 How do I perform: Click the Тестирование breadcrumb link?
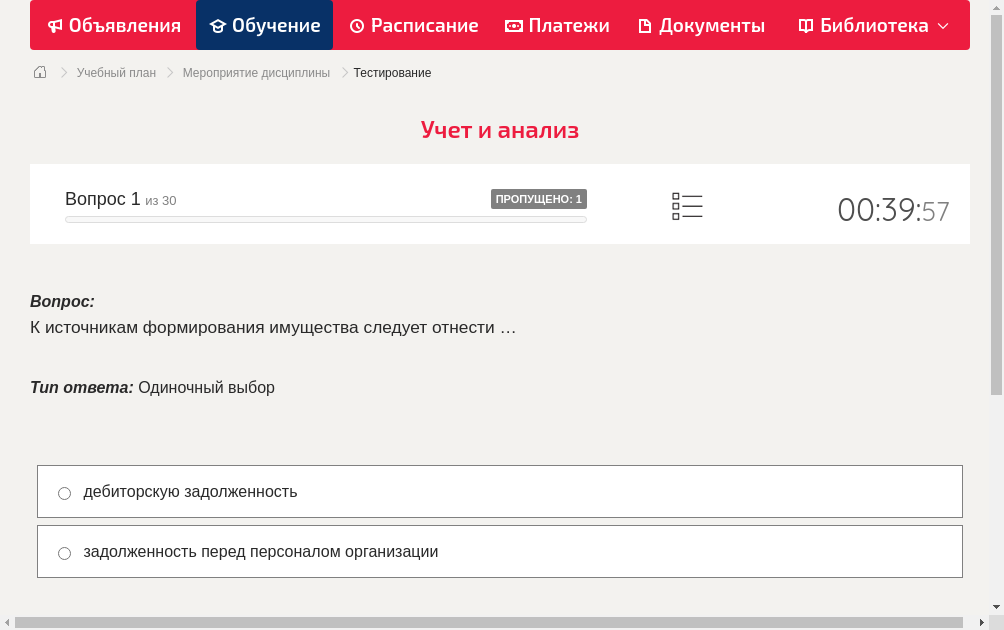pyautogui.click(x=391, y=72)
